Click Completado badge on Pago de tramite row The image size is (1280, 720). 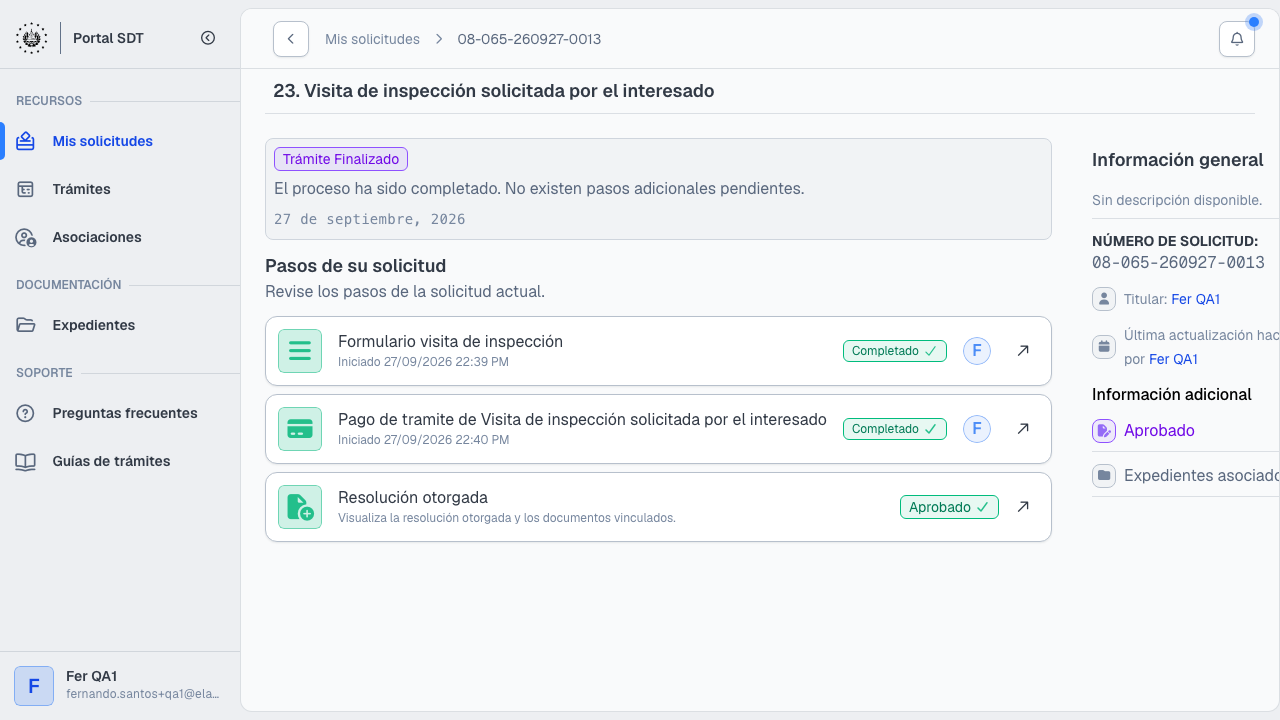click(x=895, y=429)
